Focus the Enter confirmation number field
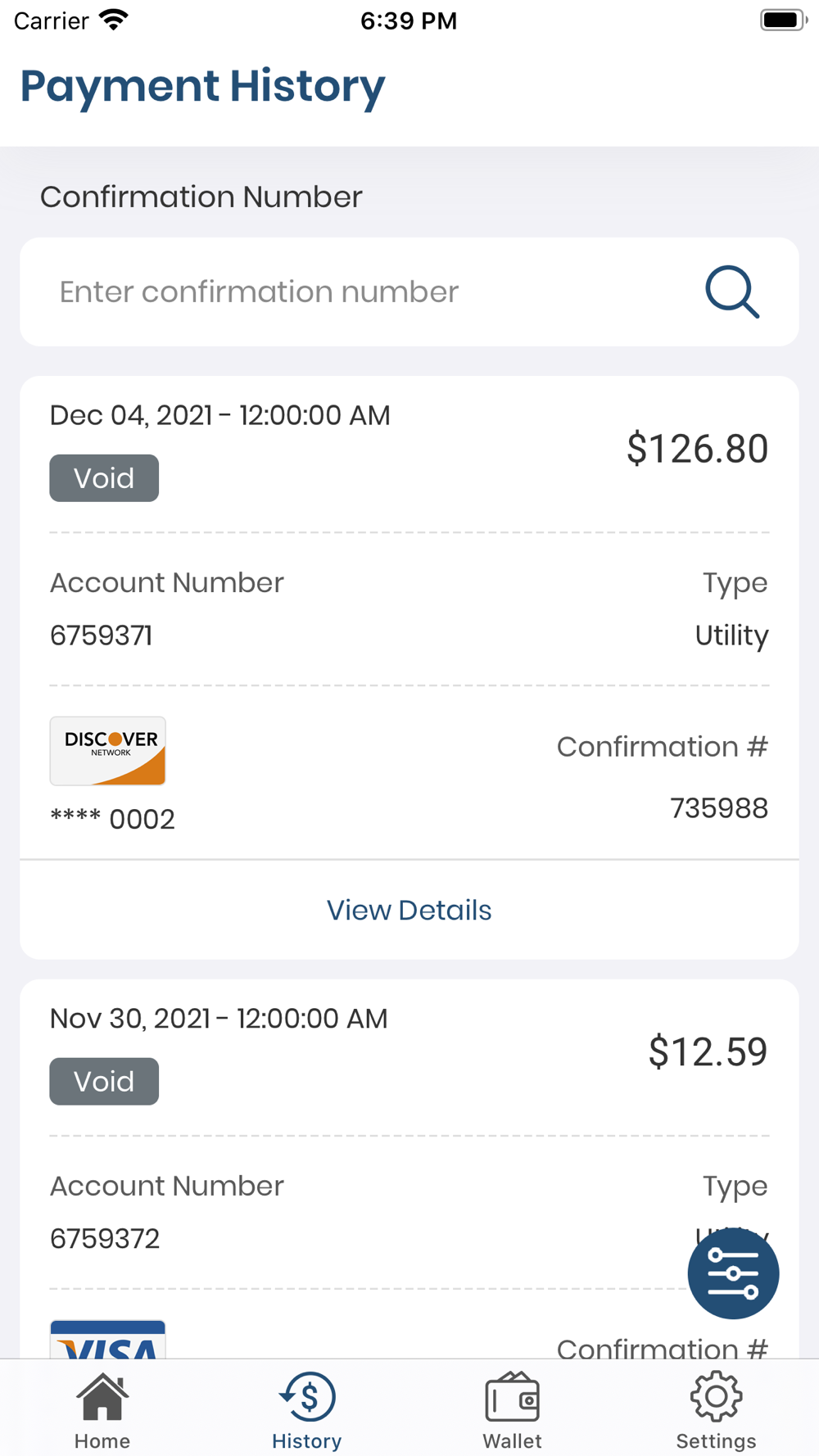 360,292
